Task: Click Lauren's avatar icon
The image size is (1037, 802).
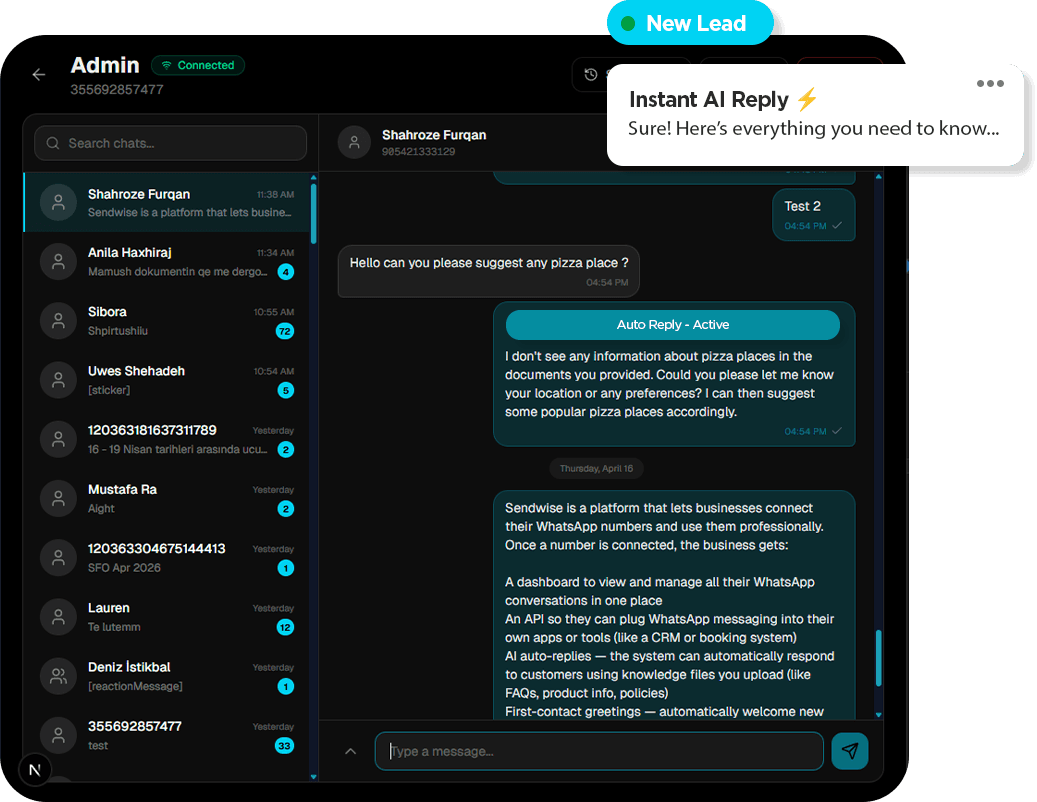Action: [58, 617]
